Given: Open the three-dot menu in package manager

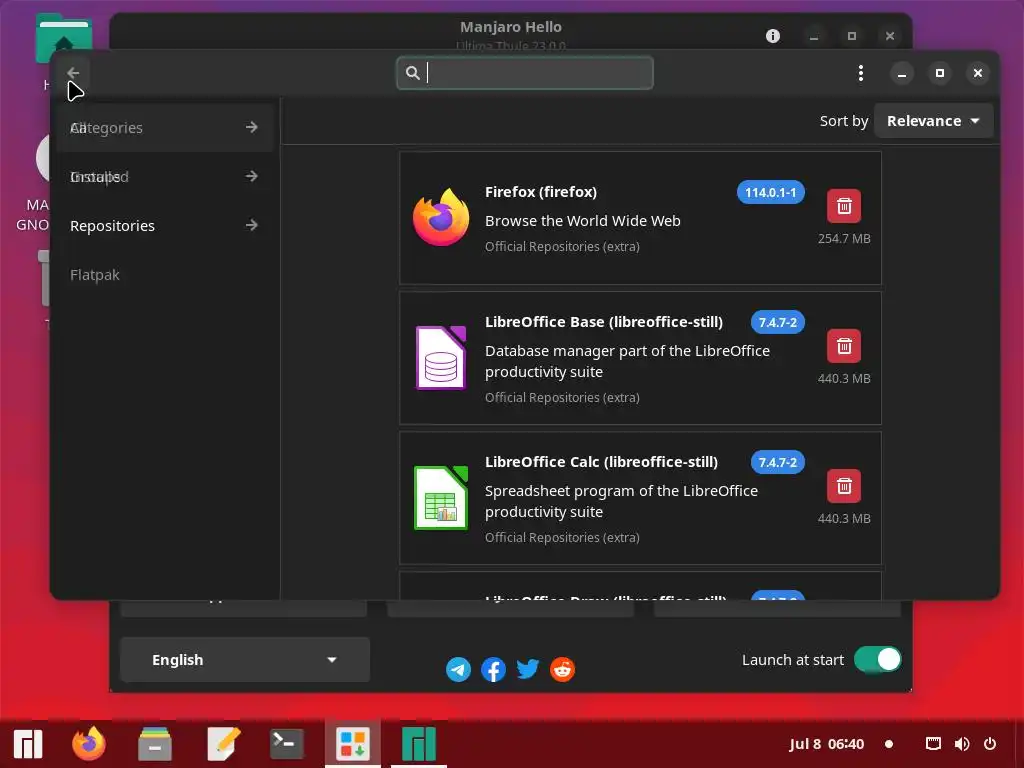Looking at the screenshot, I should click(861, 73).
